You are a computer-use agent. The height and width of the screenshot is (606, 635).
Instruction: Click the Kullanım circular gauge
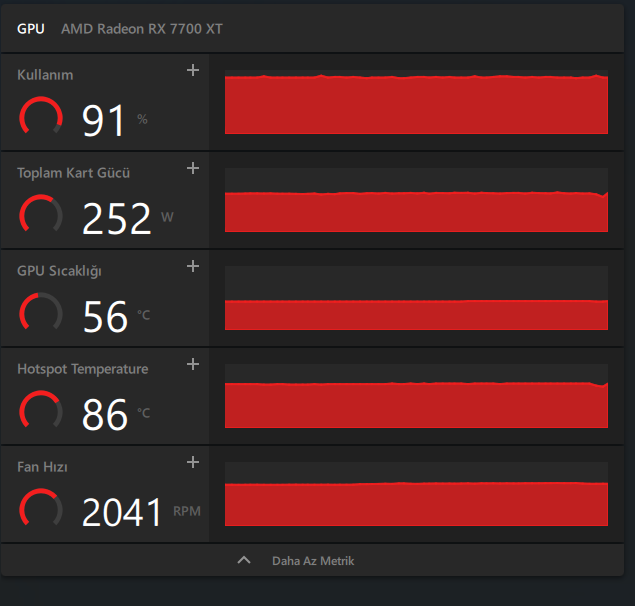(x=41, y=117)
